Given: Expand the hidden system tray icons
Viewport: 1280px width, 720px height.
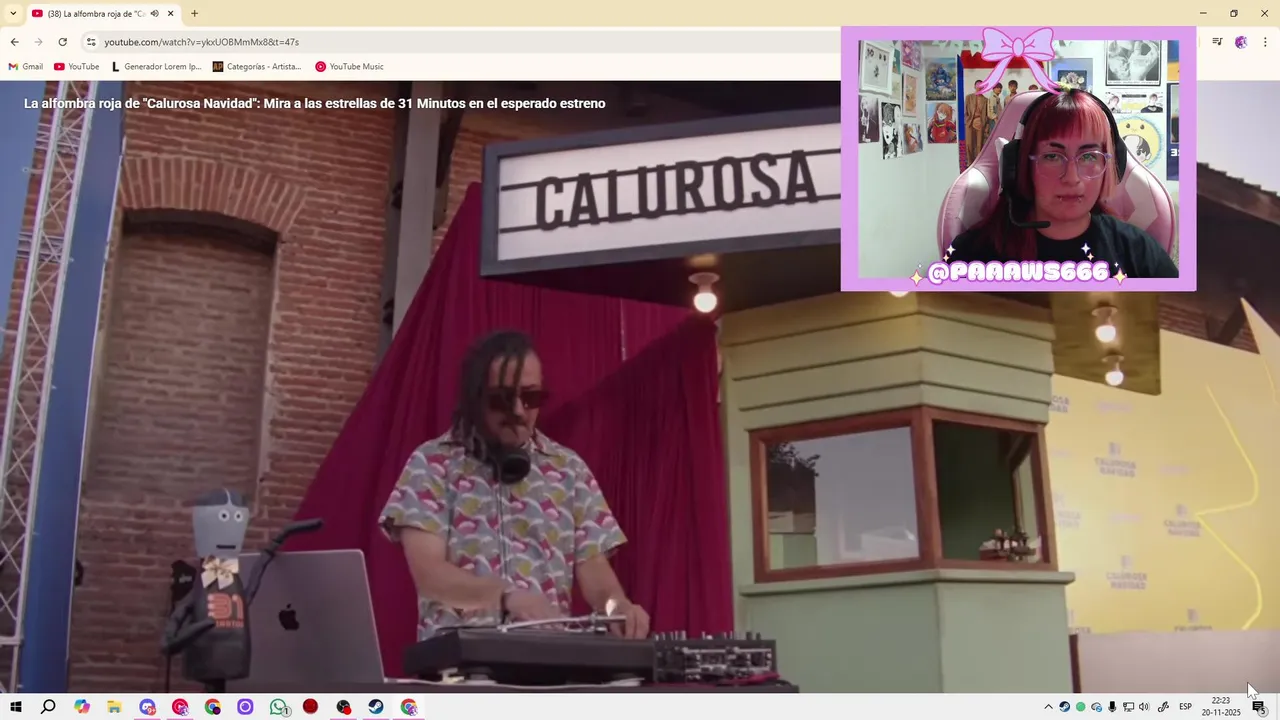Looking at the screenshot, I should [1048, 707].
